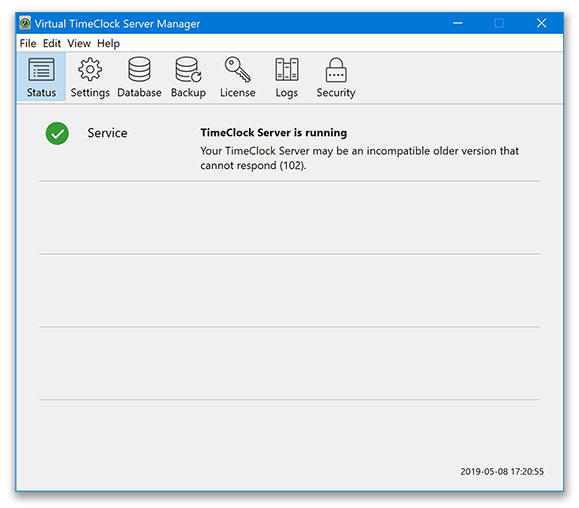Click the window title text

[x=117, y=24]
